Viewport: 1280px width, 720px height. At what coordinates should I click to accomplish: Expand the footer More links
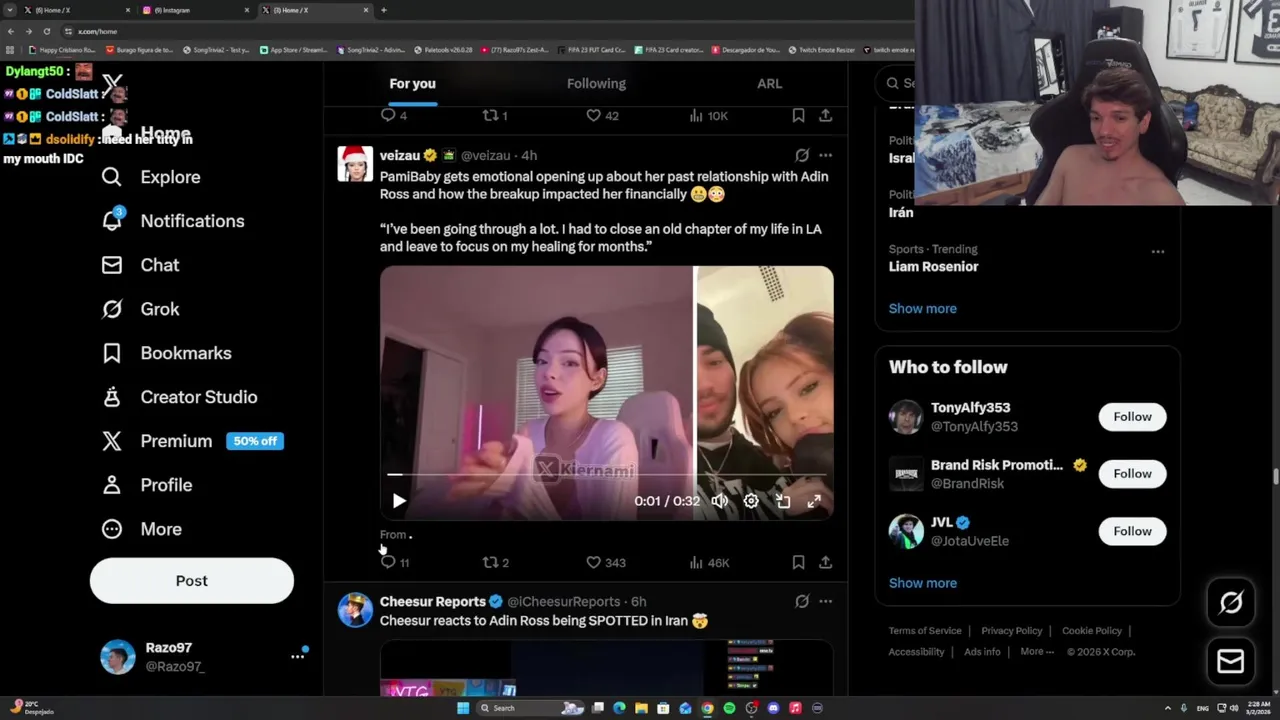(1037, 651)
